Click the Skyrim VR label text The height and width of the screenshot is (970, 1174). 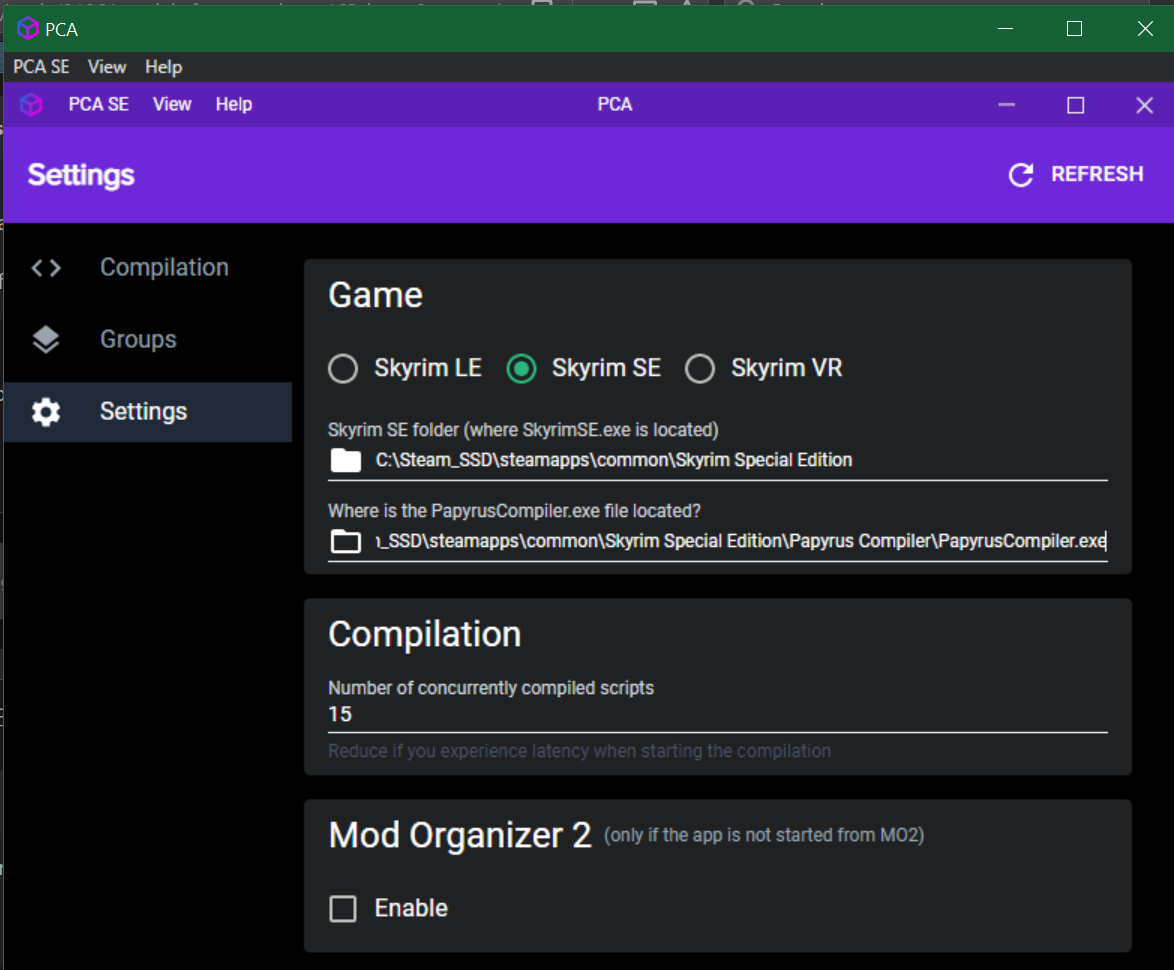pyautogui.click(x=786, y=368)
